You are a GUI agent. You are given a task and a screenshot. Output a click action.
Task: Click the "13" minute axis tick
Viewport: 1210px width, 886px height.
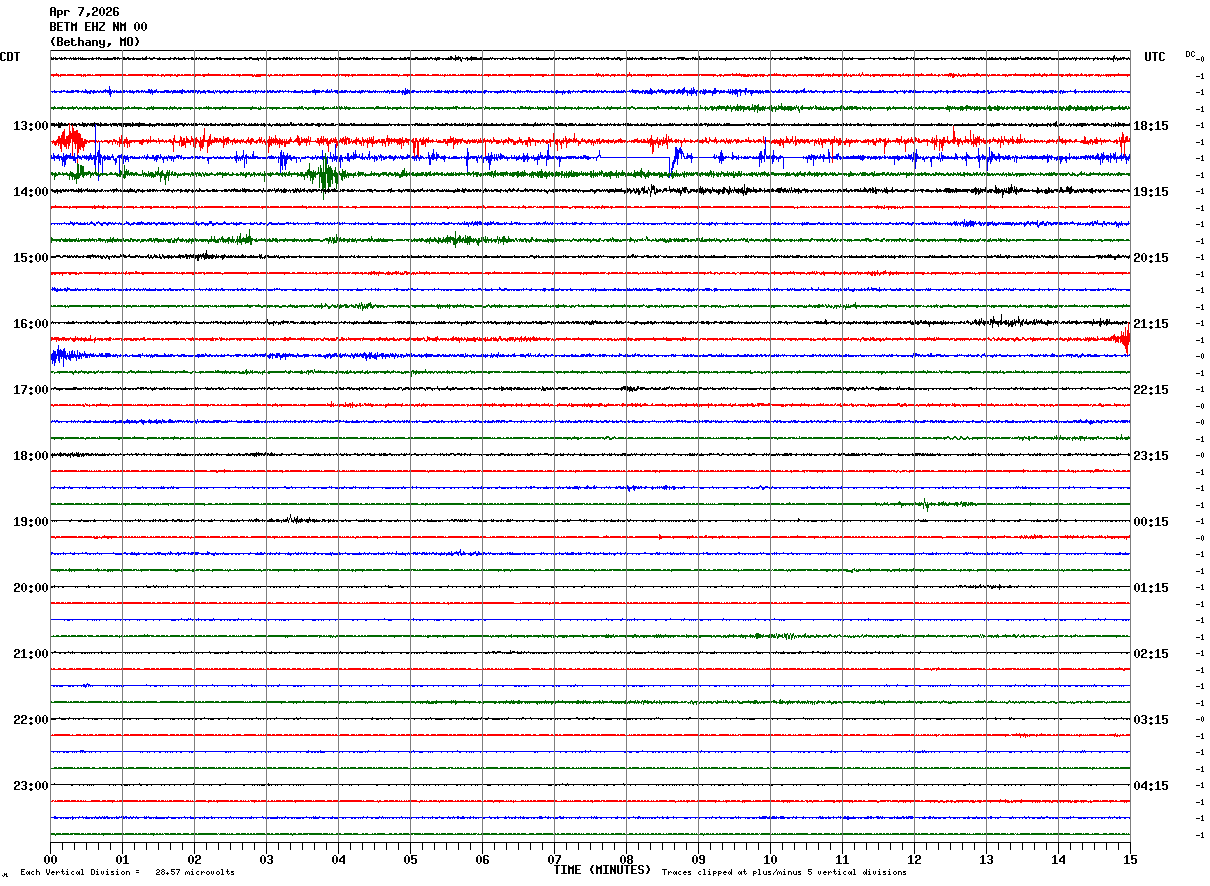[986, 859]
